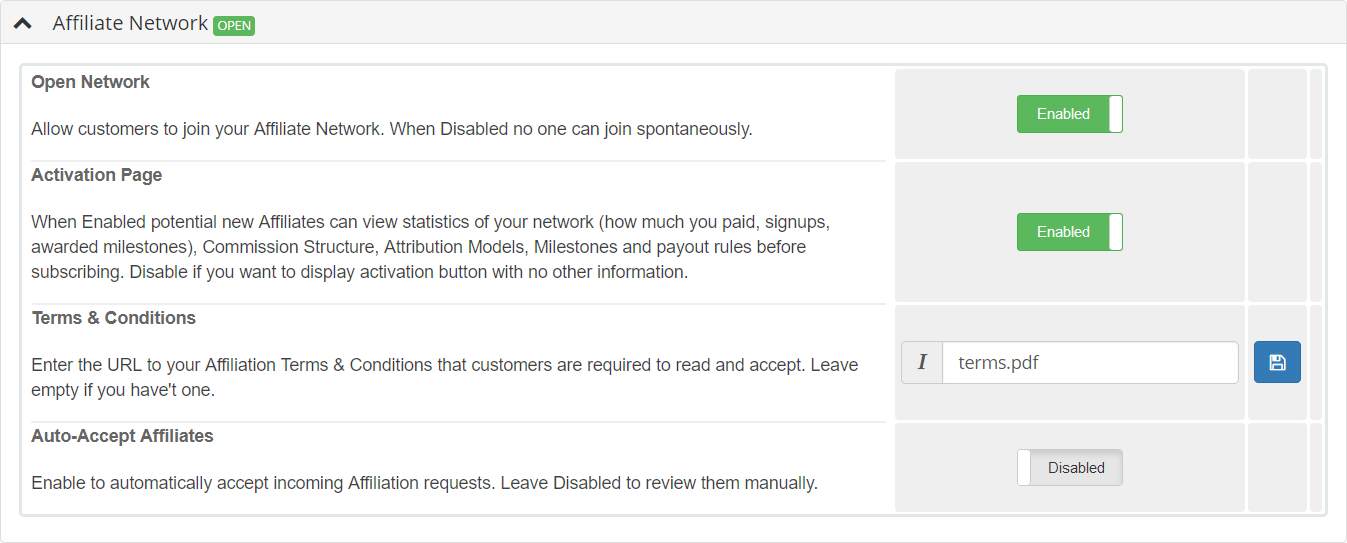Focus the terms.pdf URL input field
The height and width of the screenshot is (543, 1347).
click(x=1090, y=362)
